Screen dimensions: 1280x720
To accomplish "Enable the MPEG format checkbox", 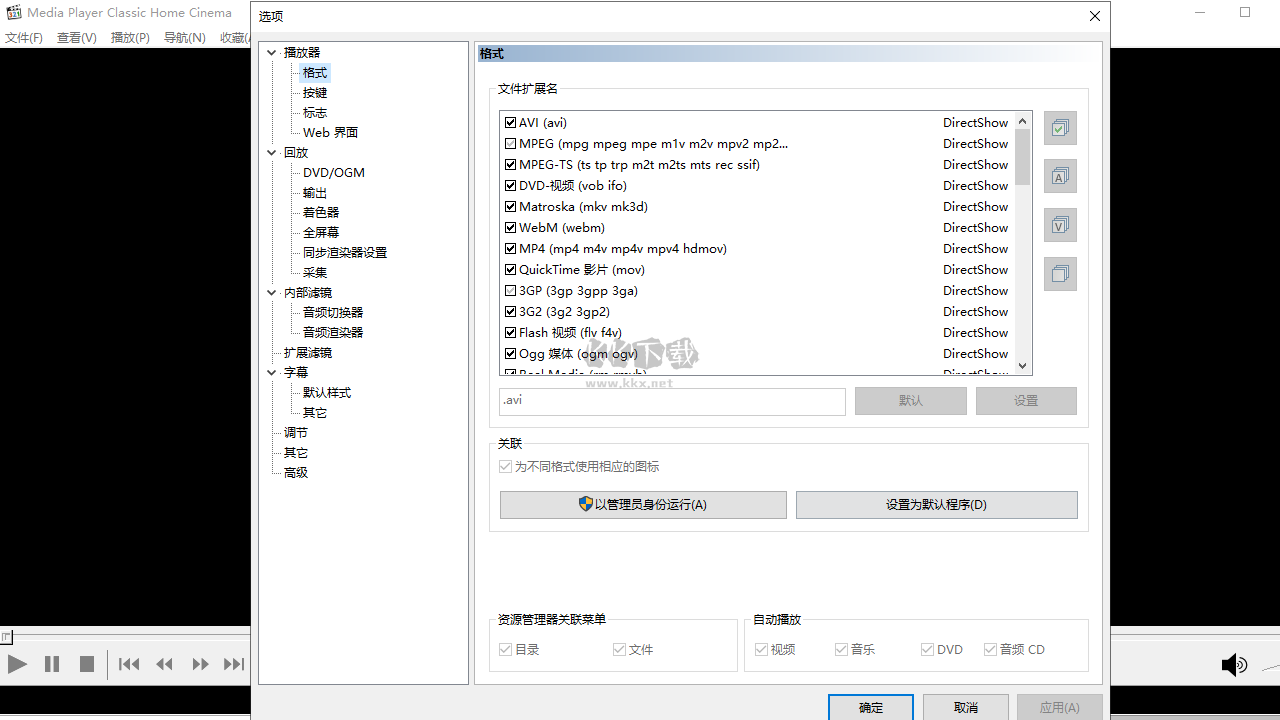I will [510, 143].
